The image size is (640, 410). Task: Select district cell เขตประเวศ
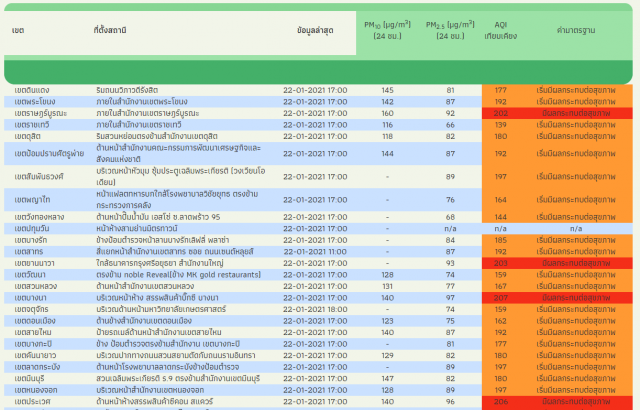click(x=33, y=402)
